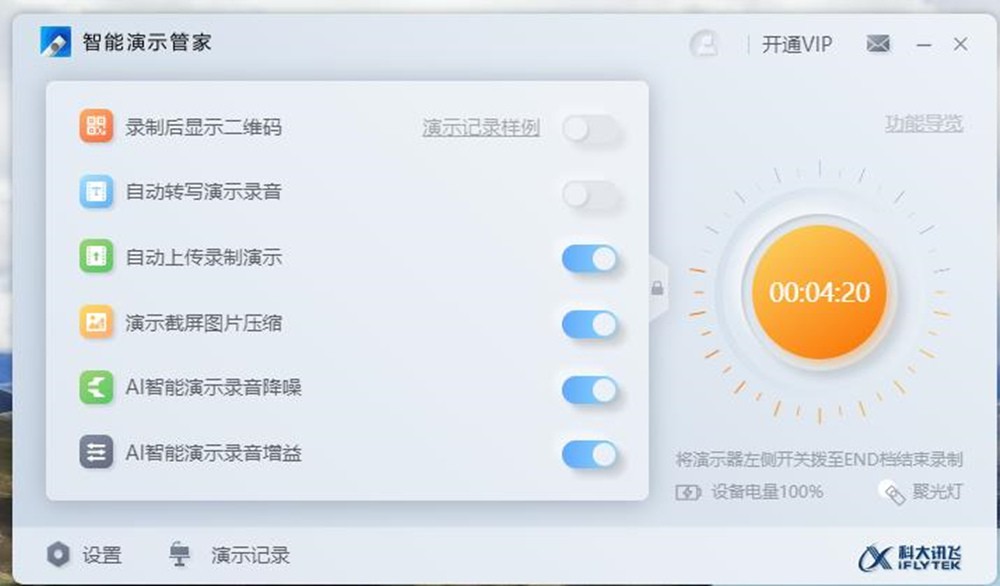1000x586 pixels.
Task: Click the green upload icon beside 自动上传录制演示
Action: point(96,256)
